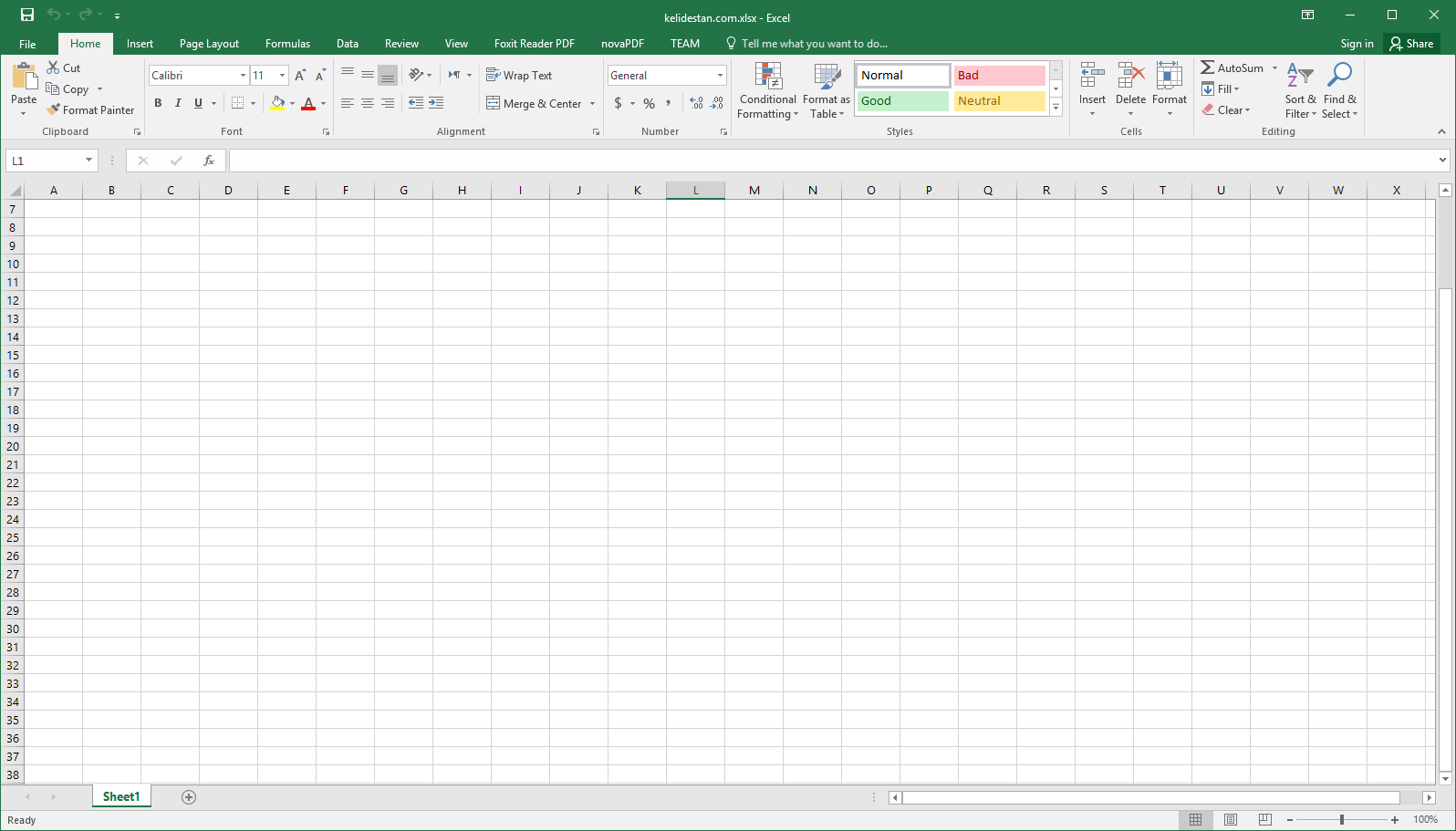This screenshot has width=1456, height=831.
Task: Click the Fill button in Editing group
Action: 1221,89
